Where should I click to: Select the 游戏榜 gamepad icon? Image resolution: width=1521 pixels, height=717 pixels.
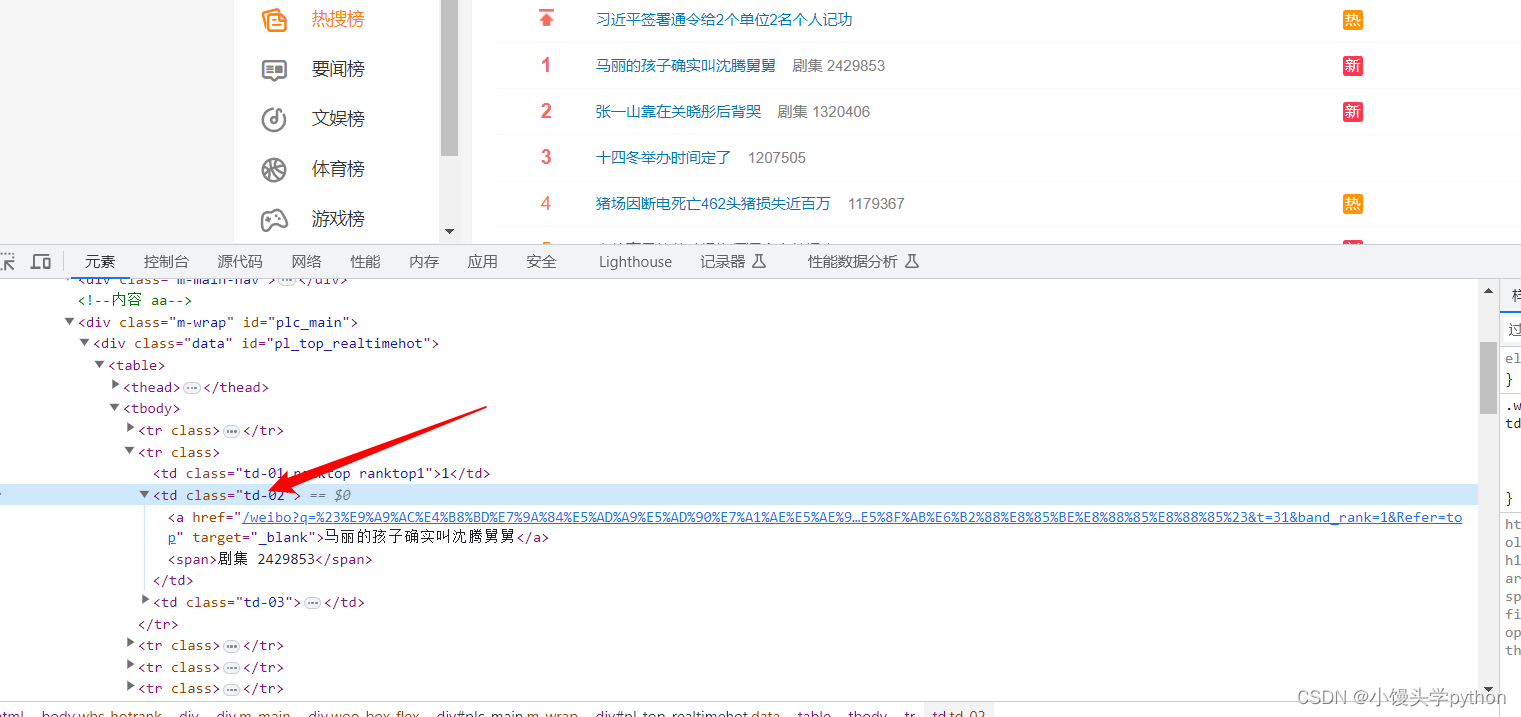[x=274, y=219]
